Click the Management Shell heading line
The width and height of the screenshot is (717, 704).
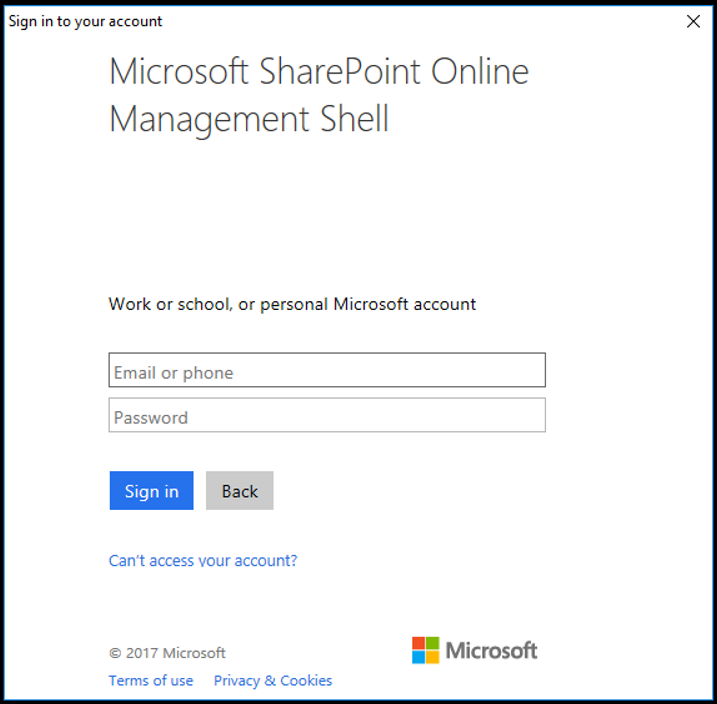pyautogui.click(x=249, y=119)
